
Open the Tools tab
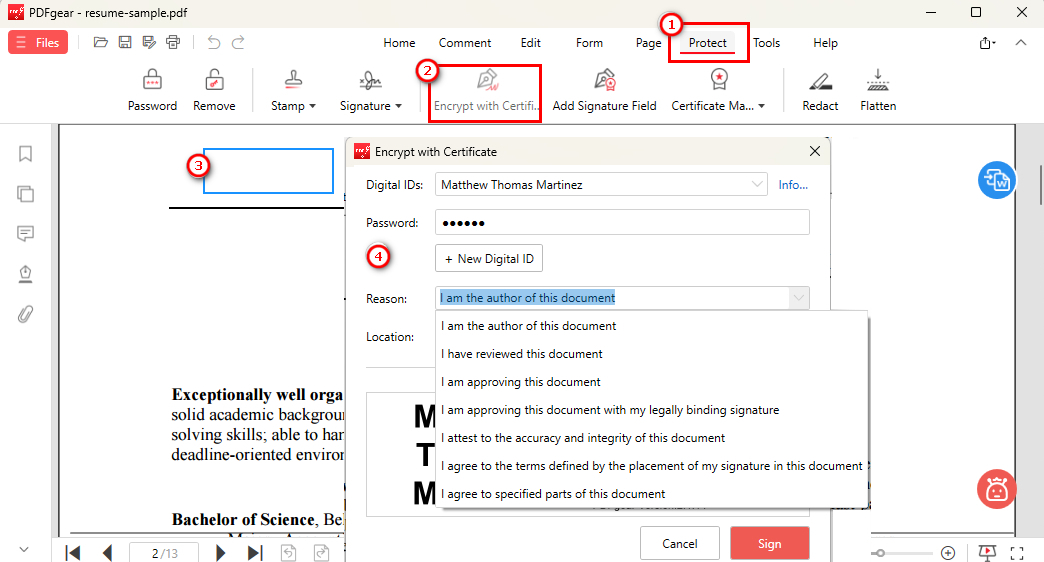coord(766,43)
